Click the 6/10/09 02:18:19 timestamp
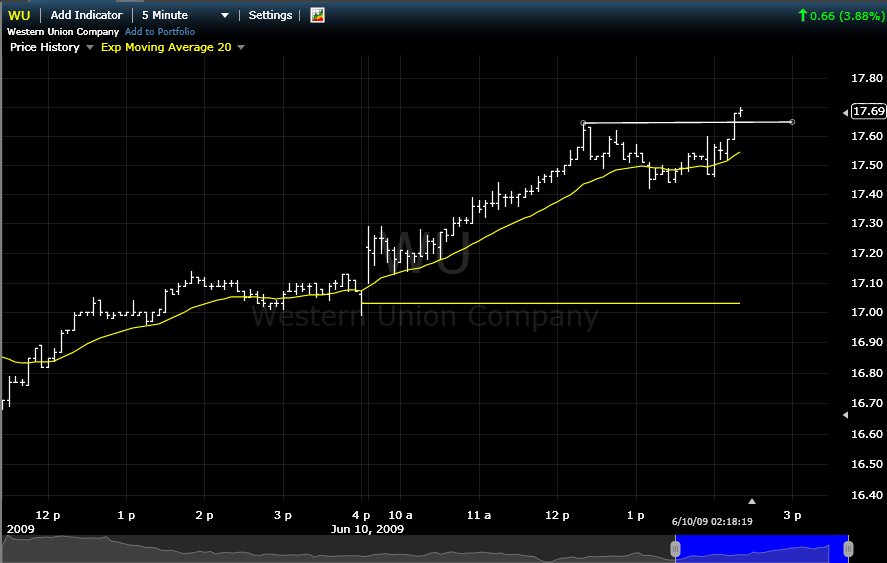The image size is (887, 563). [x=712, y=521]
